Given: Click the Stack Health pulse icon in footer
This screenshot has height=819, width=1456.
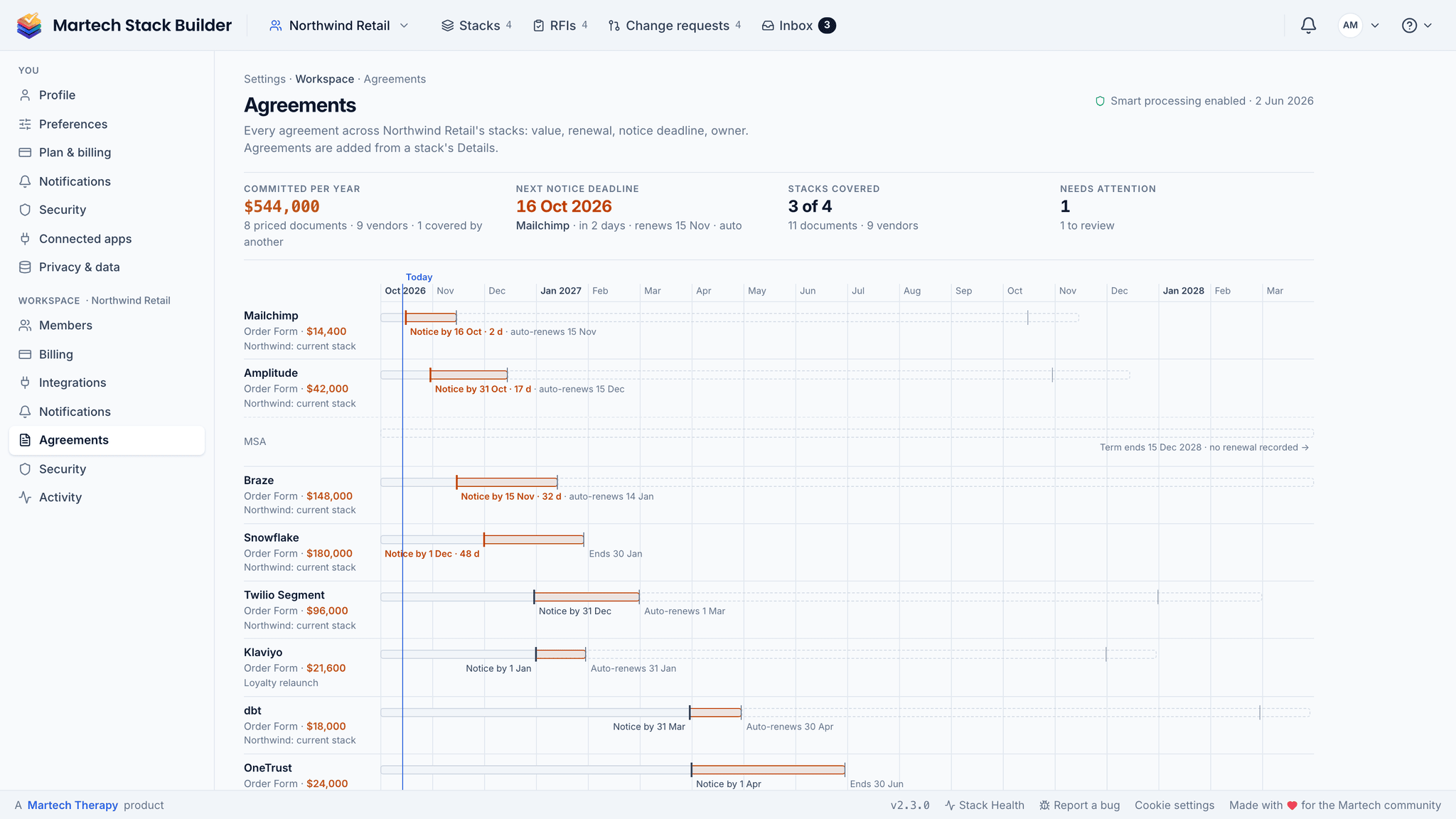Looking at the screenshot, I should 950,805.
